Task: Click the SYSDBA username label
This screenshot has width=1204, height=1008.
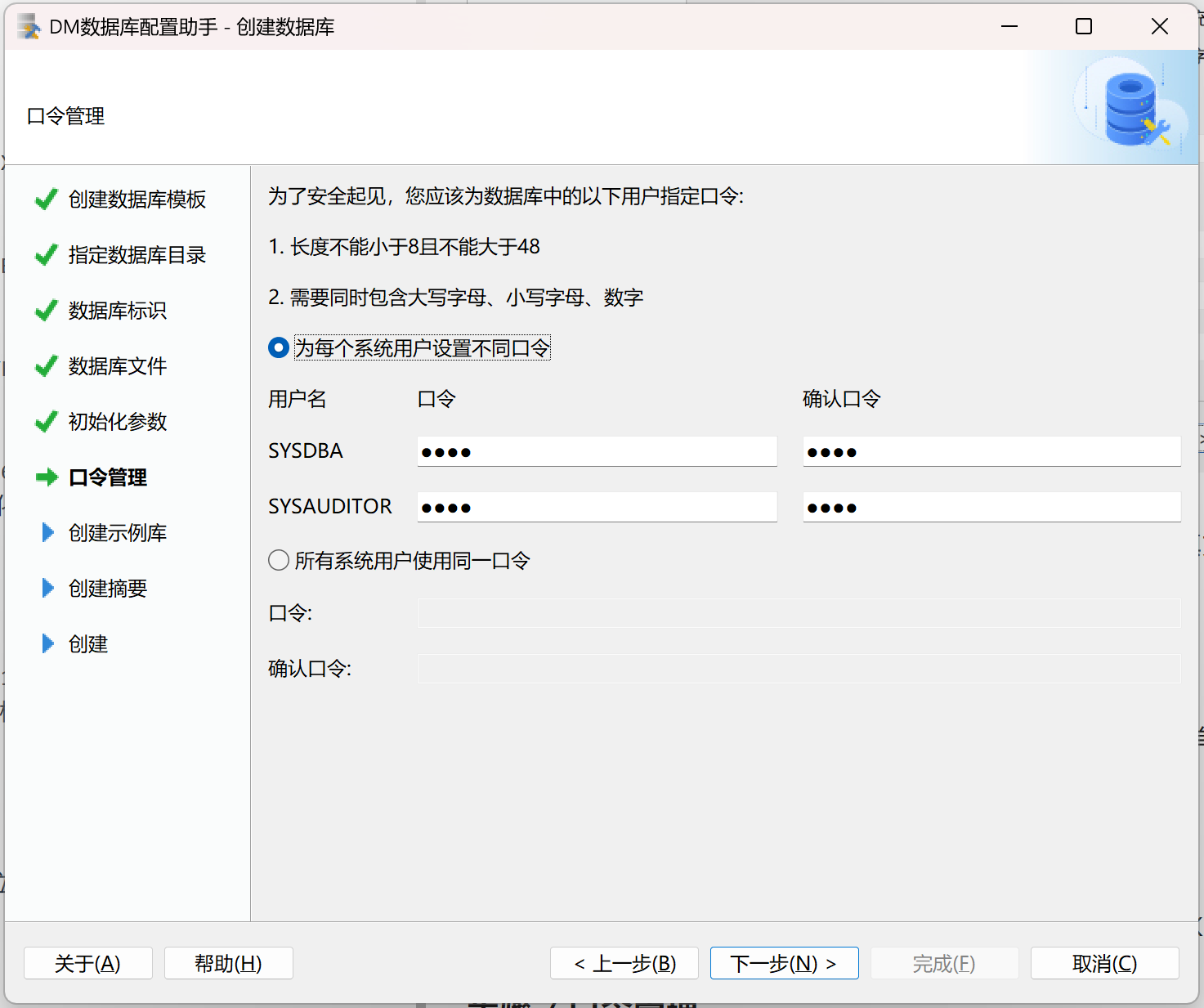Action: (x=306, y=451)
